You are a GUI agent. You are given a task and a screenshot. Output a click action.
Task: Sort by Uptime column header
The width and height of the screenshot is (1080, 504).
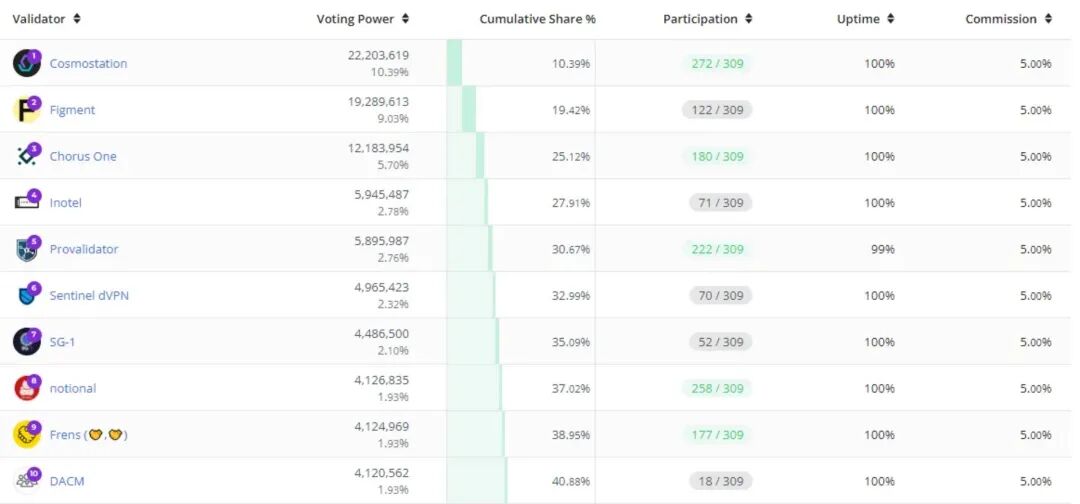pos(865,19)
